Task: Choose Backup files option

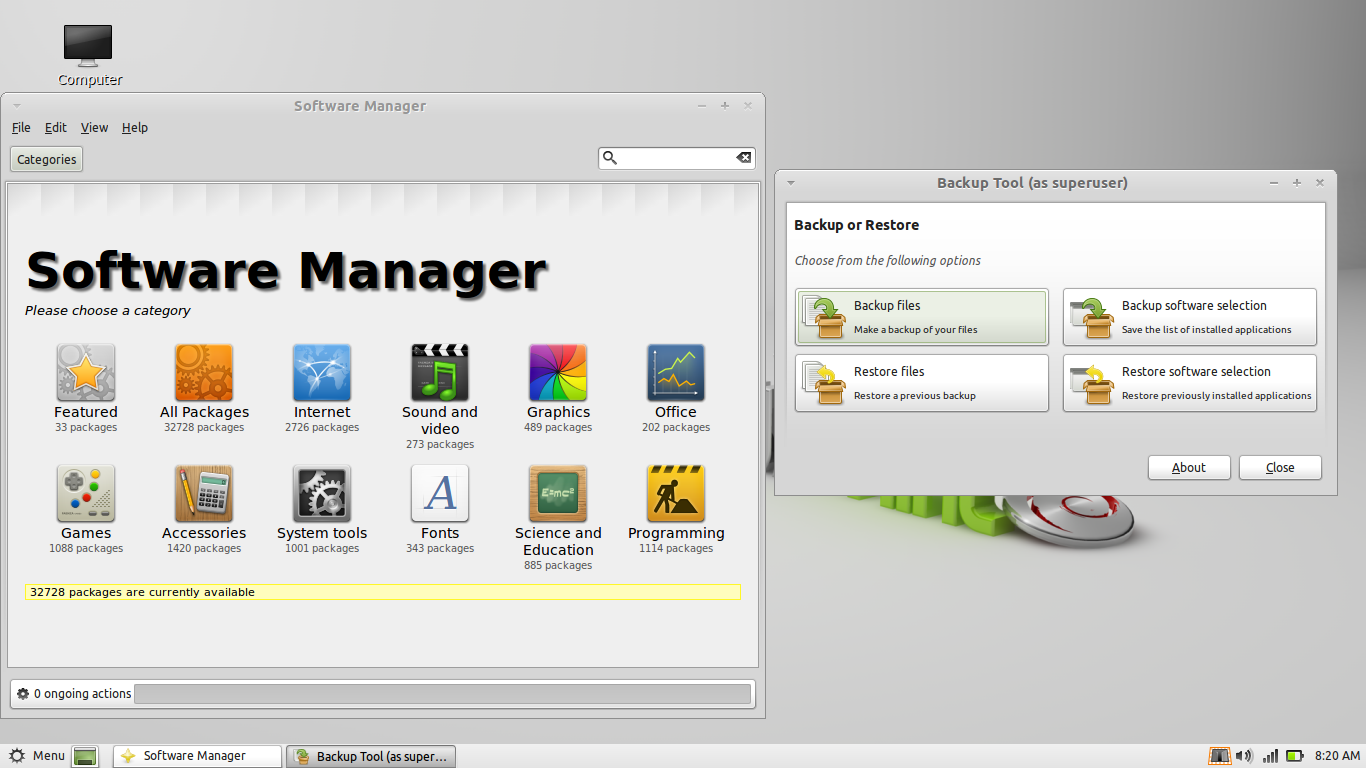Action: (x=922, y=317)
